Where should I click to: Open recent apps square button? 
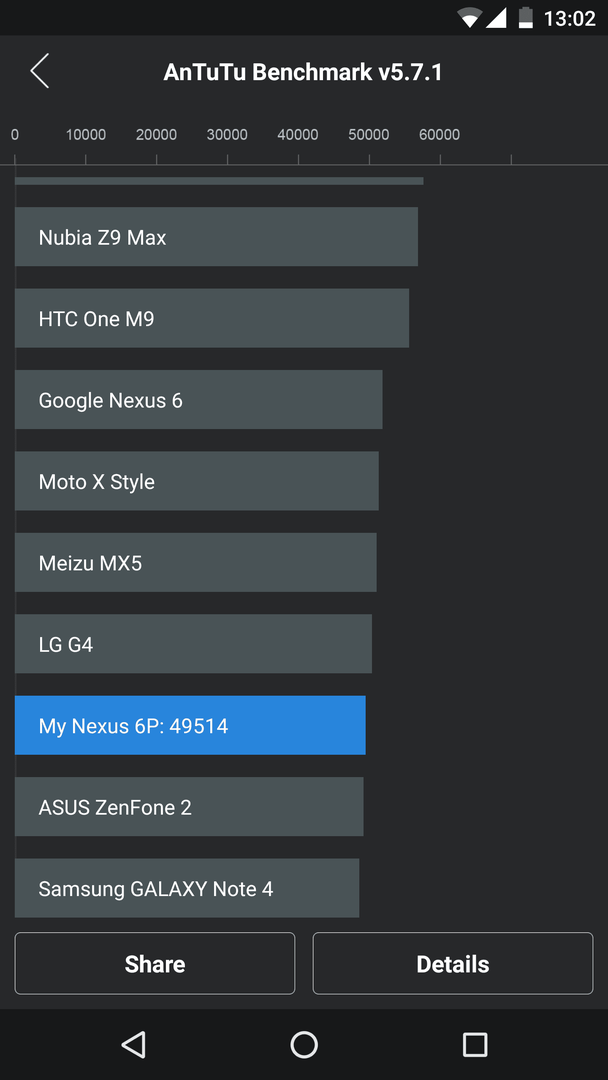click(474, 1044)
